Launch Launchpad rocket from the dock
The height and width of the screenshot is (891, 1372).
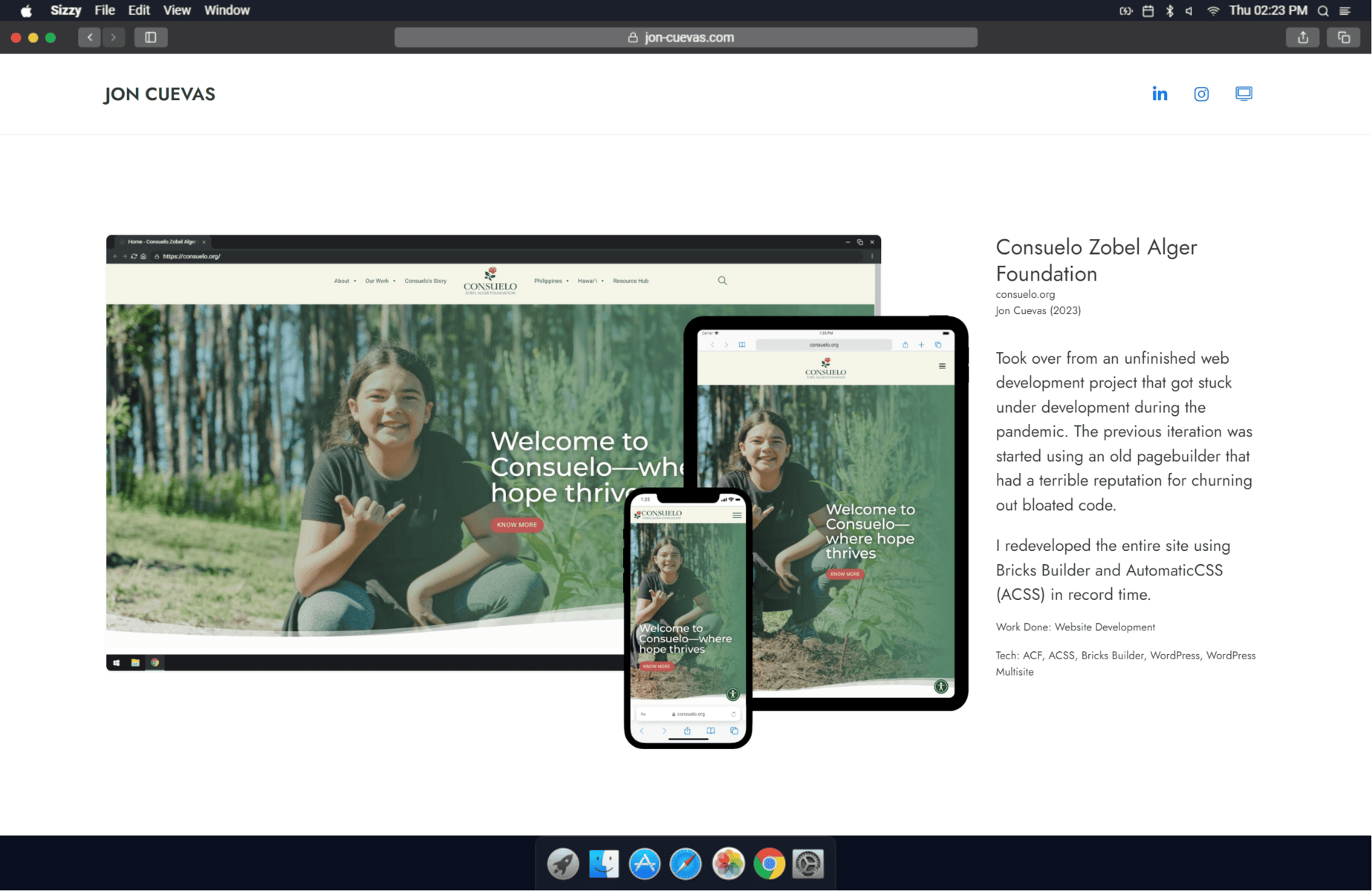(563, 864)
